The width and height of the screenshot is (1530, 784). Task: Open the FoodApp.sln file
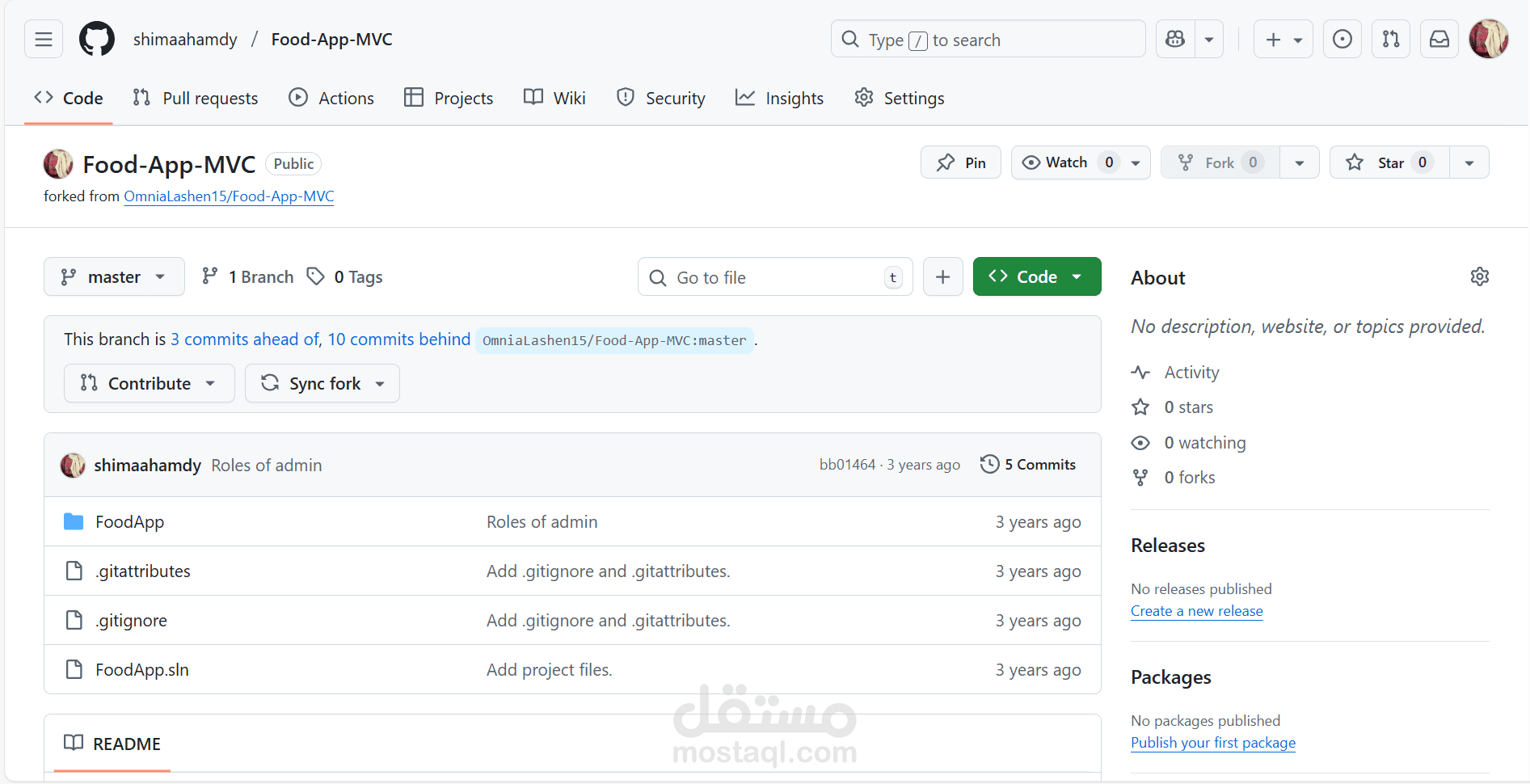pos(142,670)
